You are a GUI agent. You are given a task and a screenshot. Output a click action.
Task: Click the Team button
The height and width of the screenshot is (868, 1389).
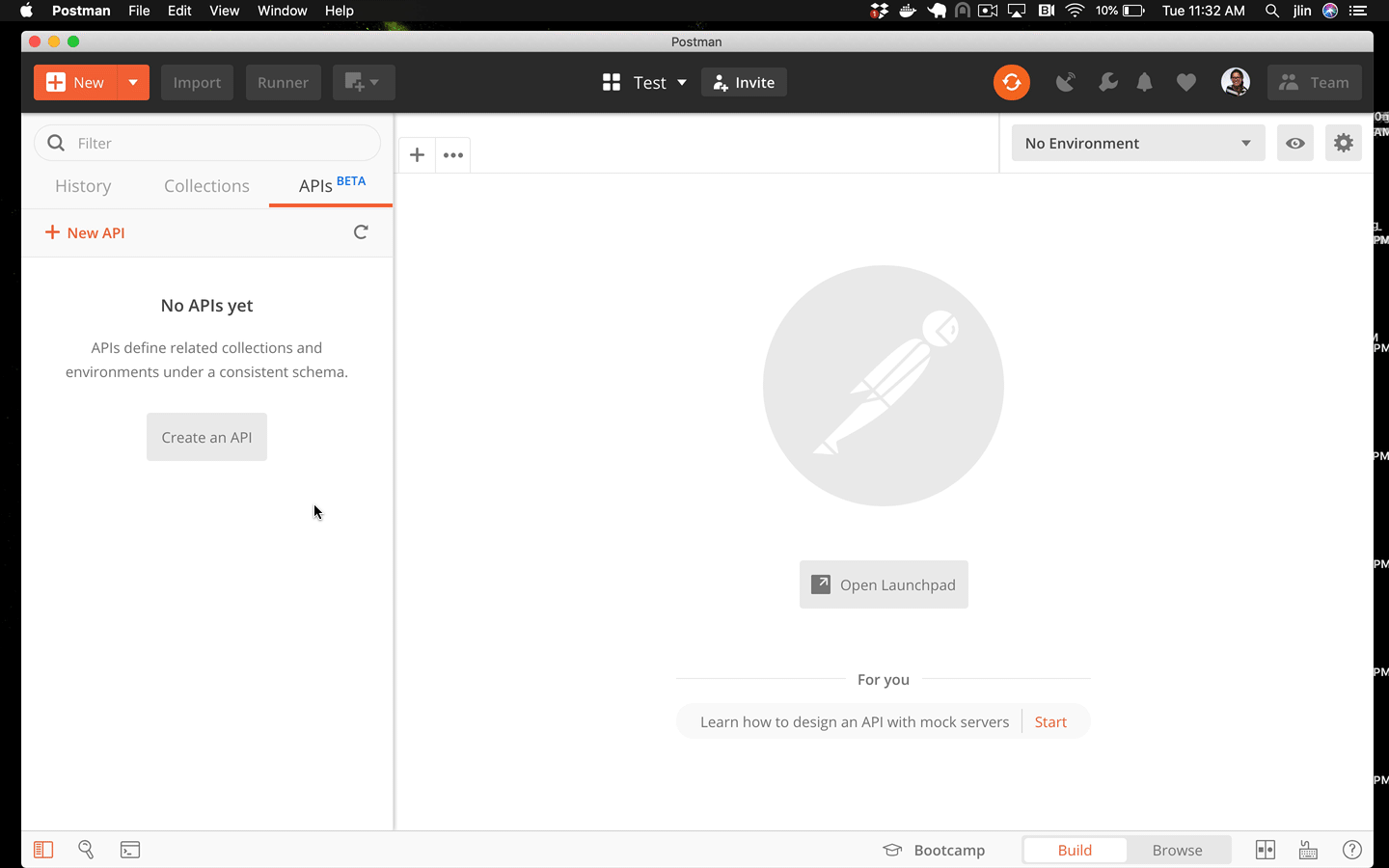(x=1315, y=82)
